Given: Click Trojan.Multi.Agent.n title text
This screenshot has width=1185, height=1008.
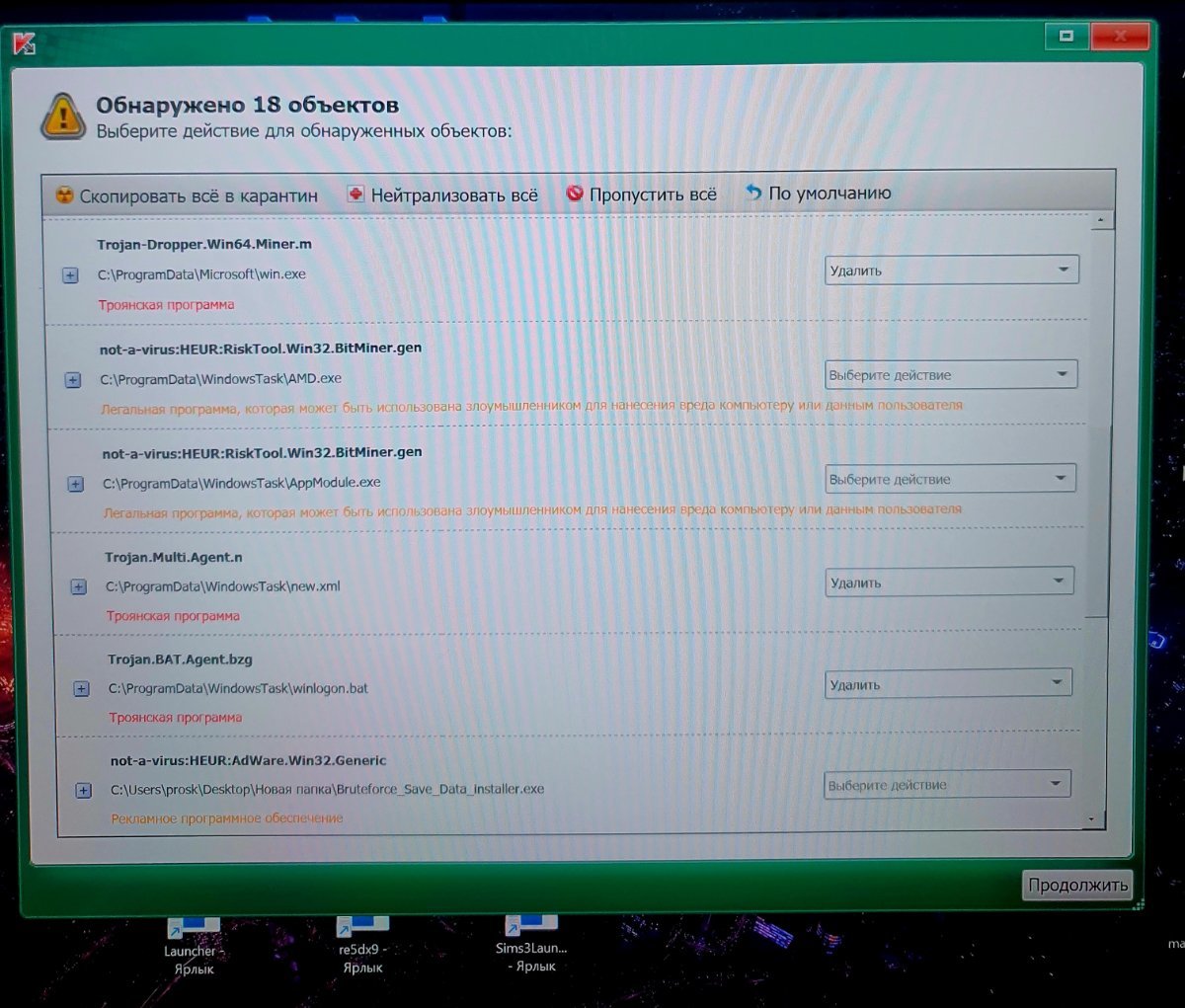Looking at the screenshot, I should click(x=174, y=557).
